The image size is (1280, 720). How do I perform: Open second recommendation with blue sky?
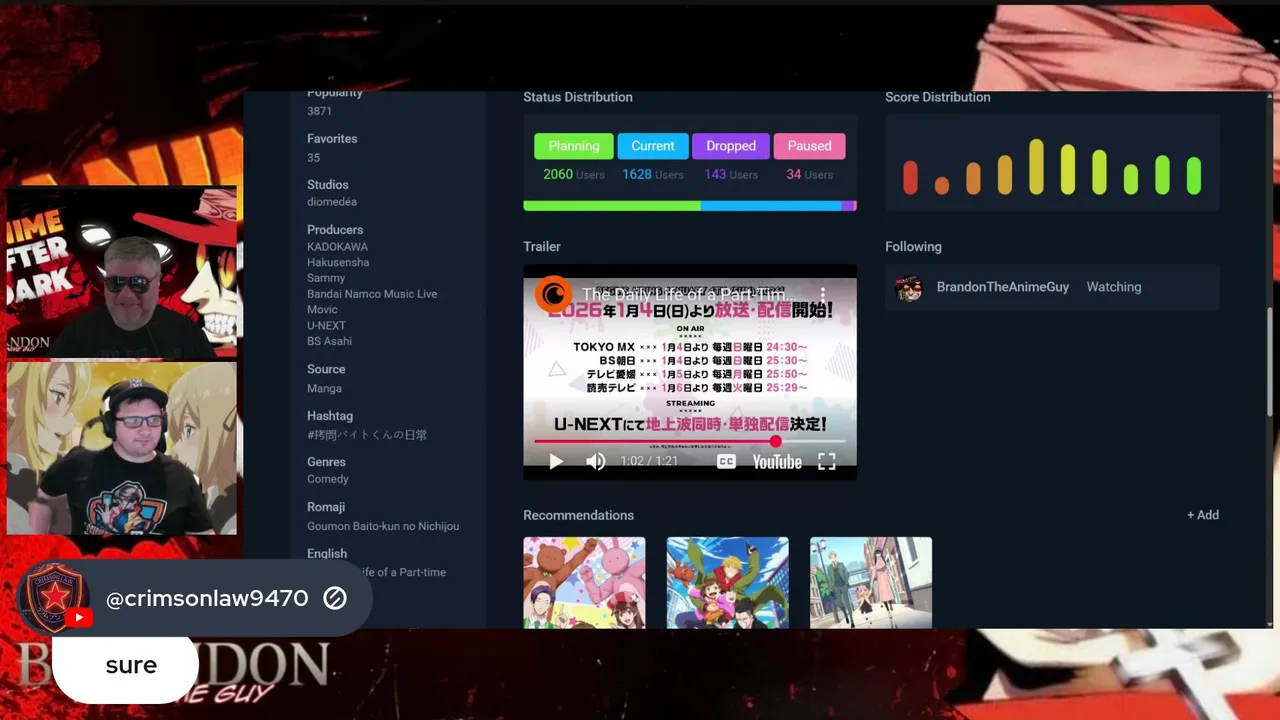727,583
